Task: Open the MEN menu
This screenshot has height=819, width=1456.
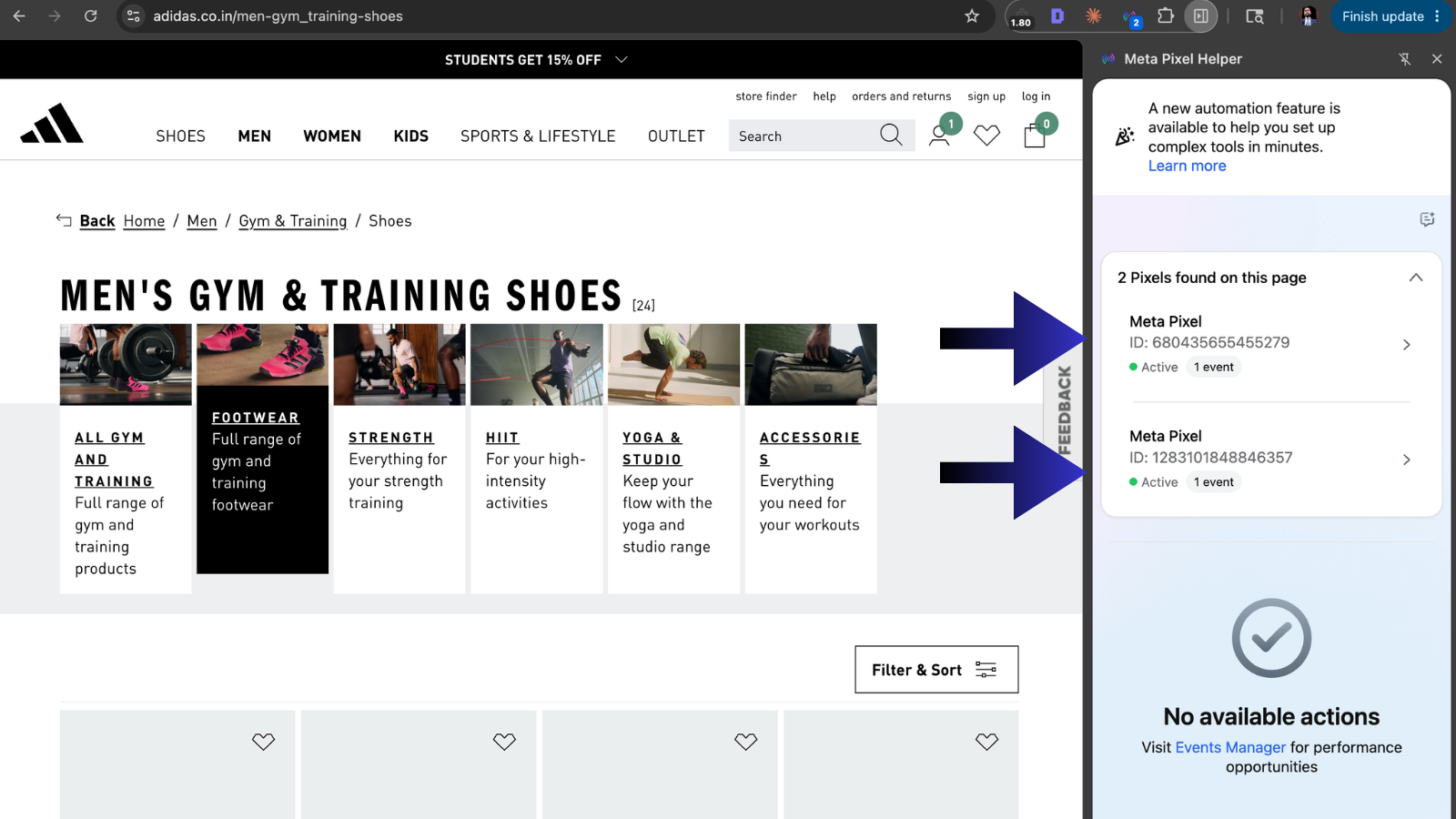Action: coord(255,136)
